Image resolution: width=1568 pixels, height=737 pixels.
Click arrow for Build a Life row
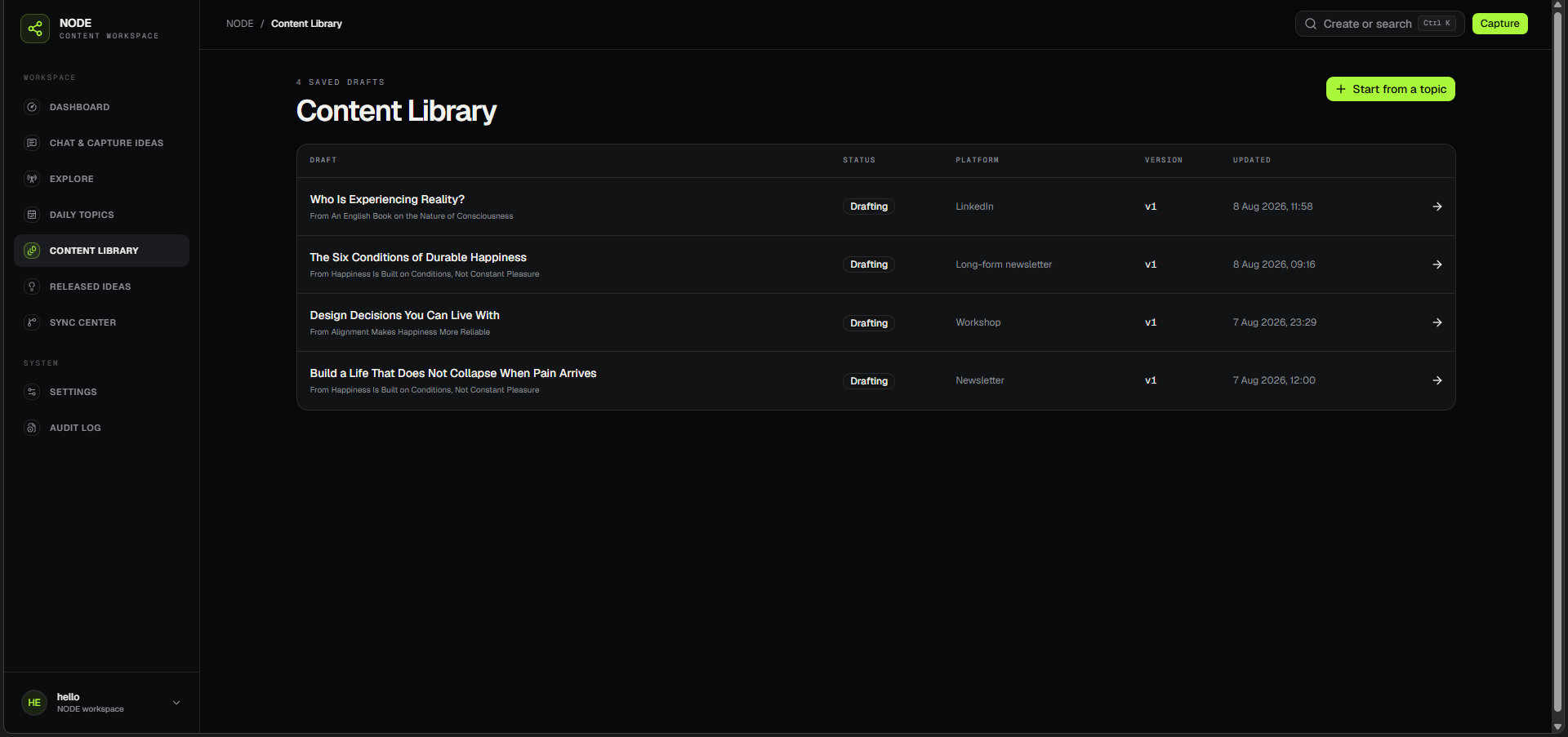point(1437,380)
